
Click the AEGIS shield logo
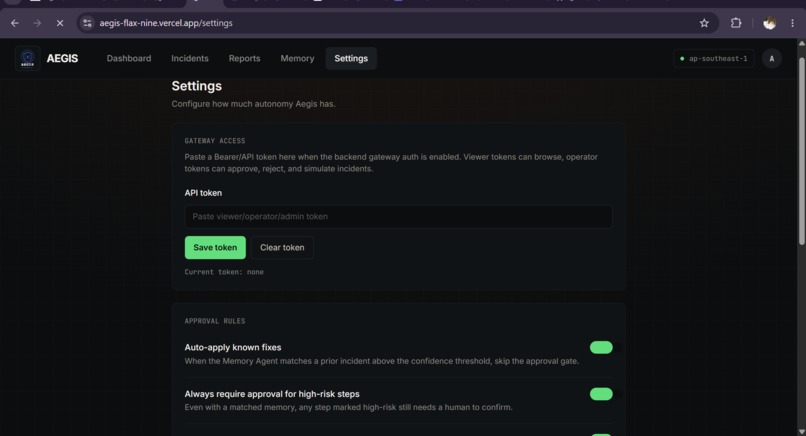pyautogui.click(x=28, y=59)
